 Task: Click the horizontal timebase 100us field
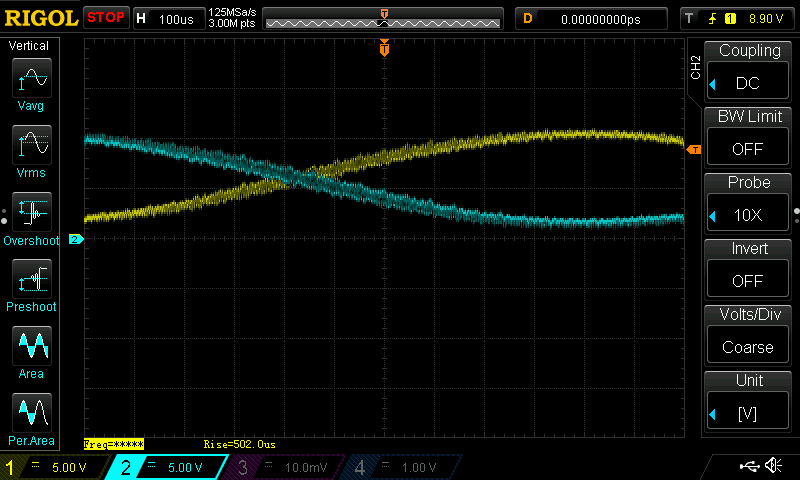pyautogui.click(x=176, y=19)
